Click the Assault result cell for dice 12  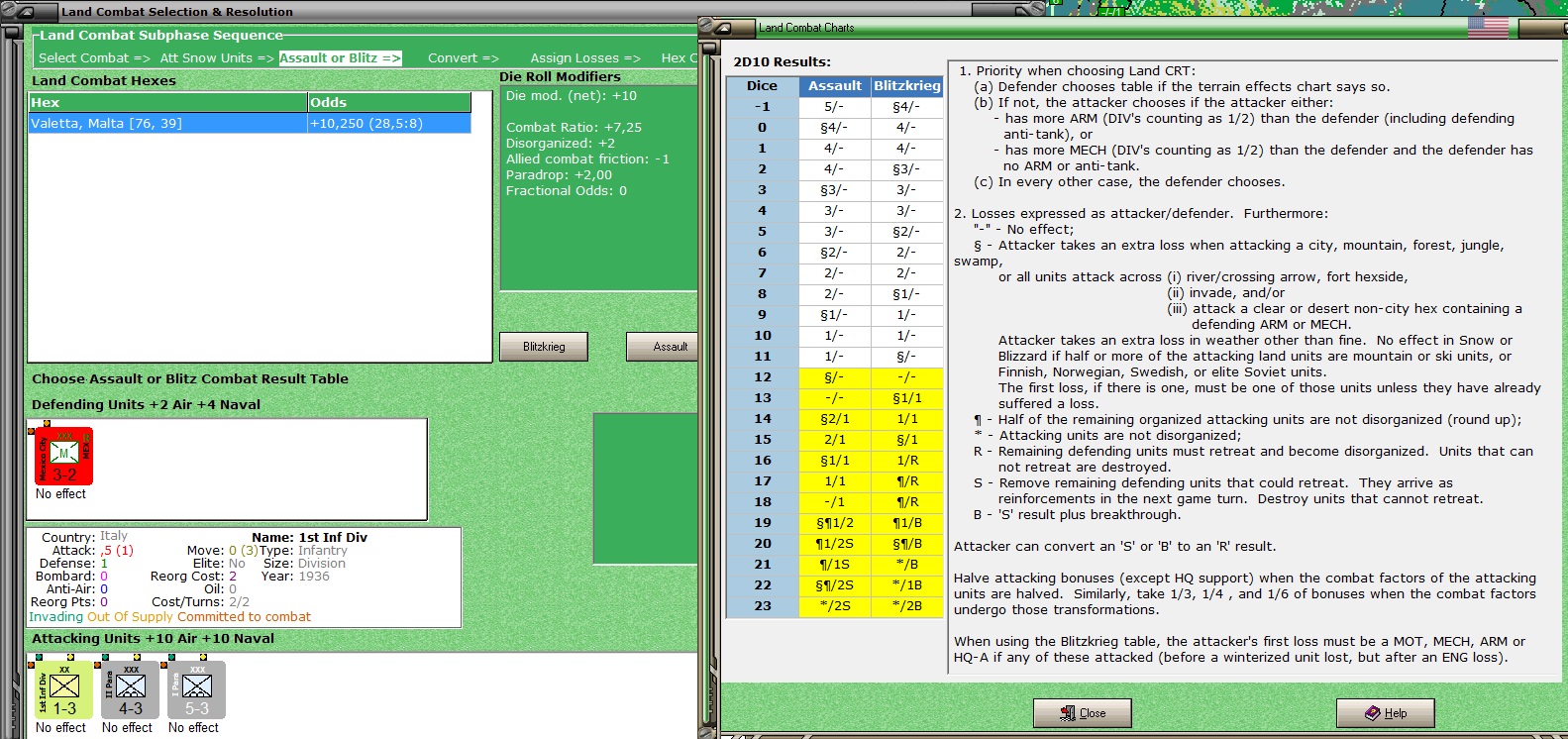(835, 377)
